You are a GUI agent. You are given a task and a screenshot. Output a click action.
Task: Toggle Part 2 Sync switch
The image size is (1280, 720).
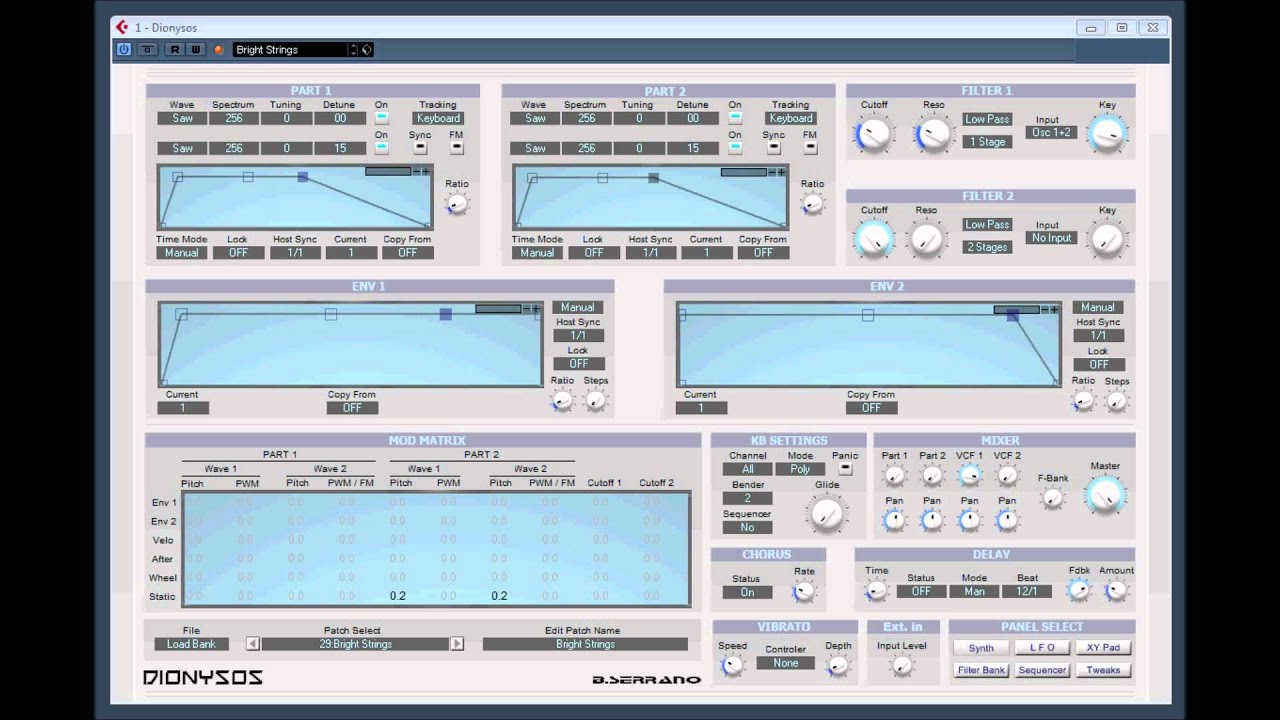774,148
